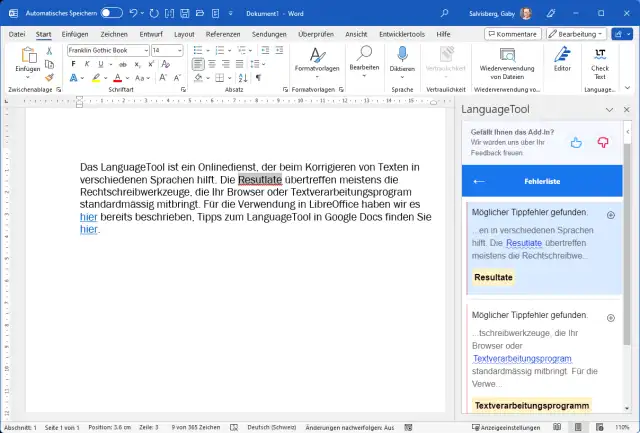640x433 pixels.
Task: Toggle italic formatting in Schriftart group
Action: [88, 64]
